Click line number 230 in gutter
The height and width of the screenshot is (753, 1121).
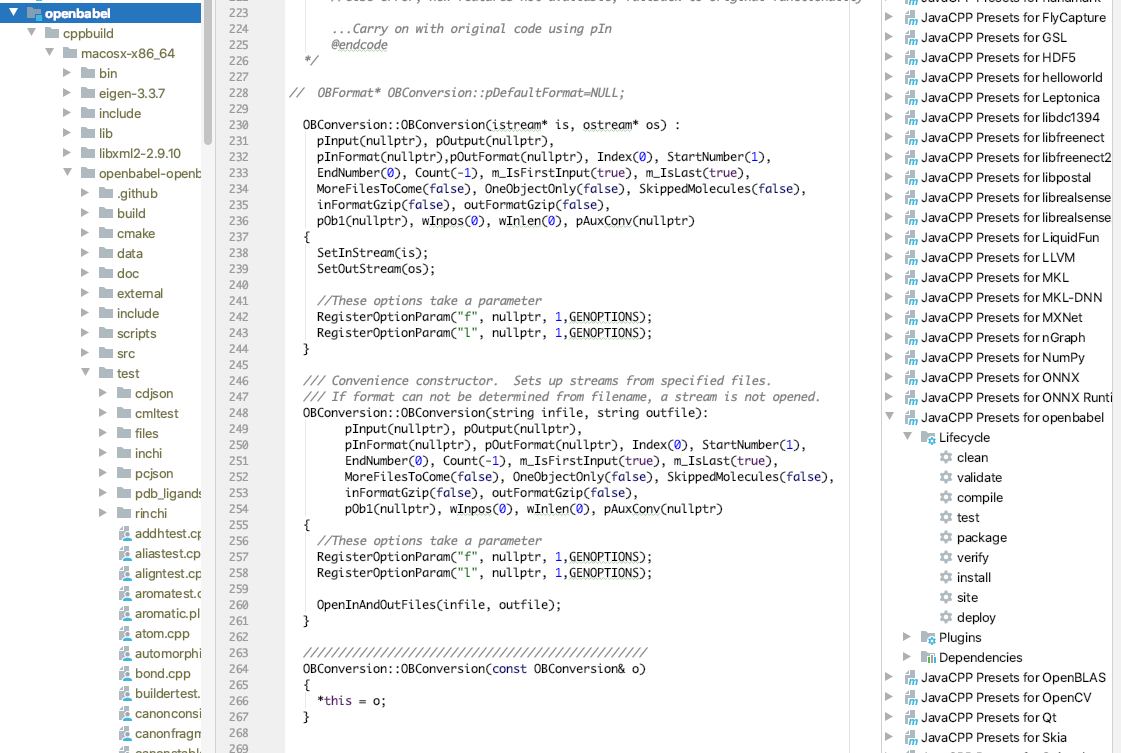coord(238,124)
